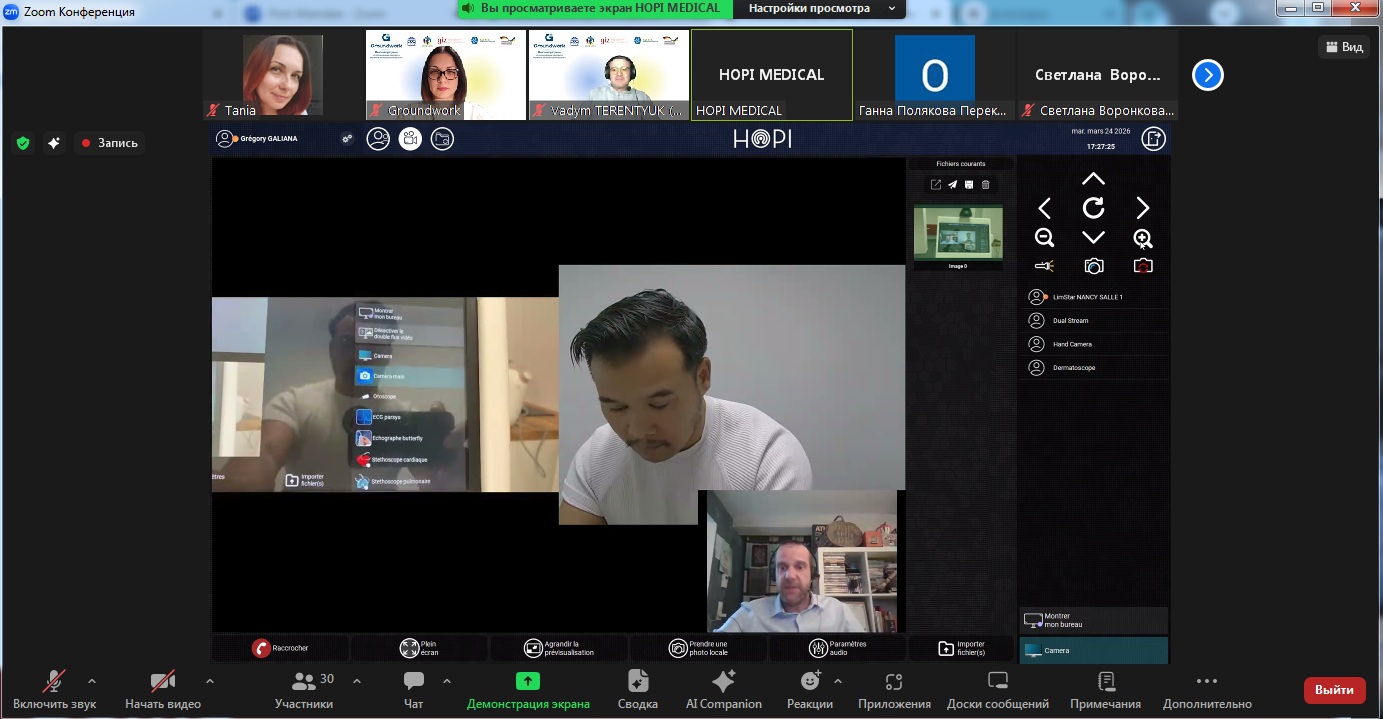Select Dermatoscope in the camera list

coord(1073,368)
